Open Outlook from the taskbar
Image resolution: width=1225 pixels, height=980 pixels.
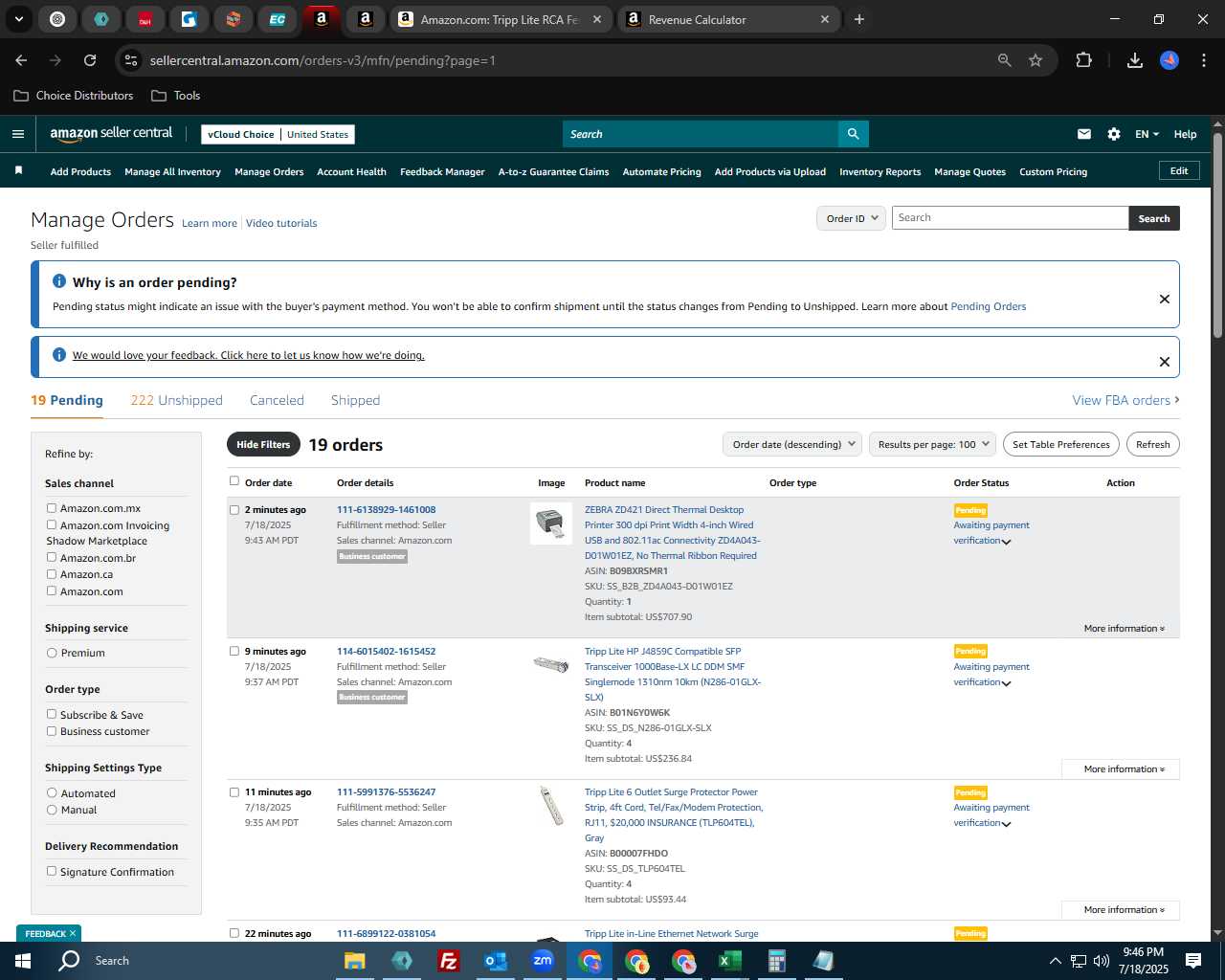[495, 961]
